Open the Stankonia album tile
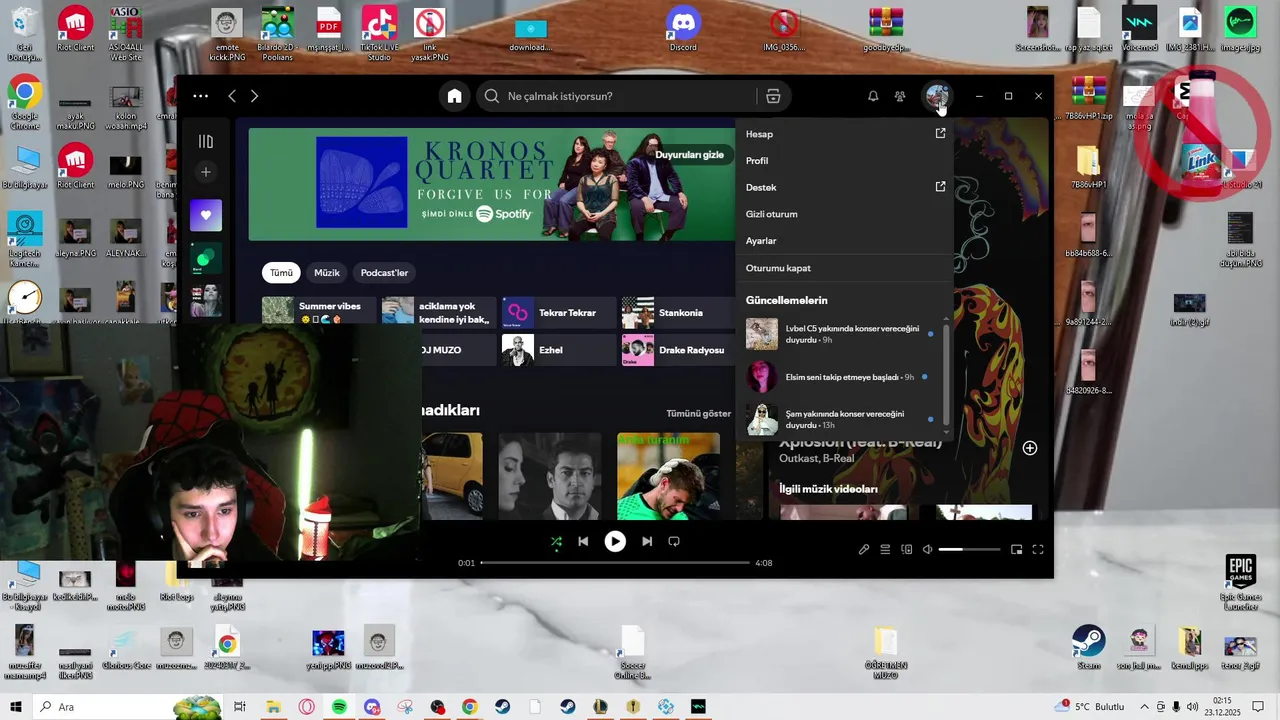Image resolution: width=1280 pixels, height=720 pixels. 679,313
